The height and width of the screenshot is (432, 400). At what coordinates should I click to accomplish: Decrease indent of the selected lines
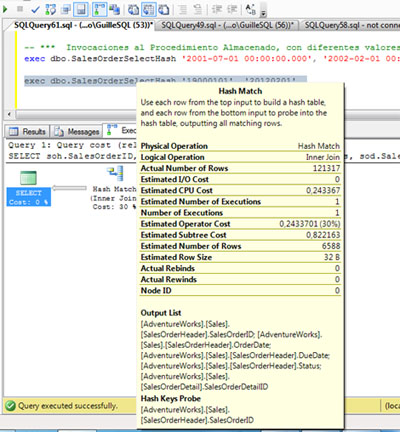pyautogui.click(x=217, y=9)
